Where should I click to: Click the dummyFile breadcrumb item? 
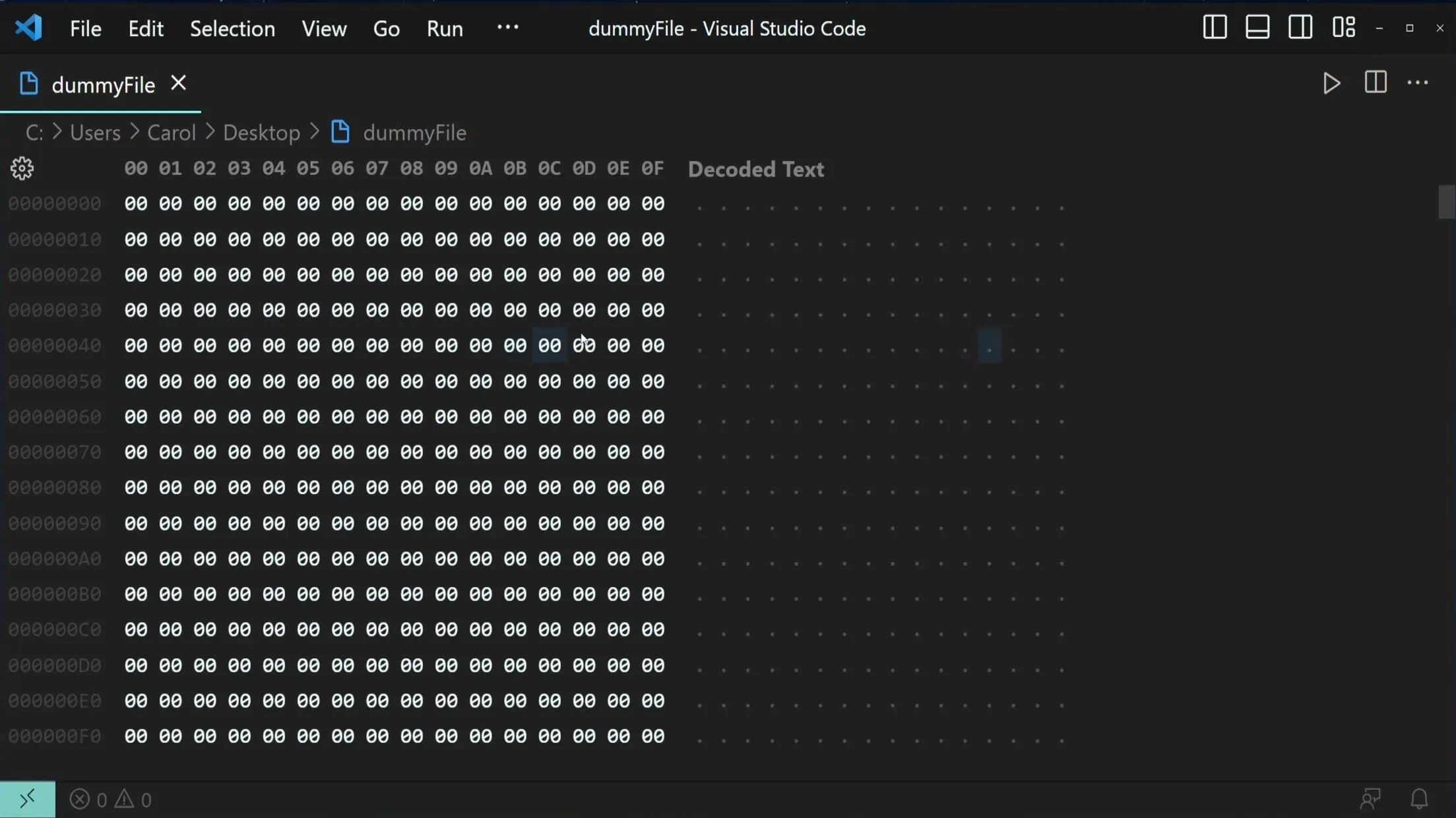(x=414, y=133)
